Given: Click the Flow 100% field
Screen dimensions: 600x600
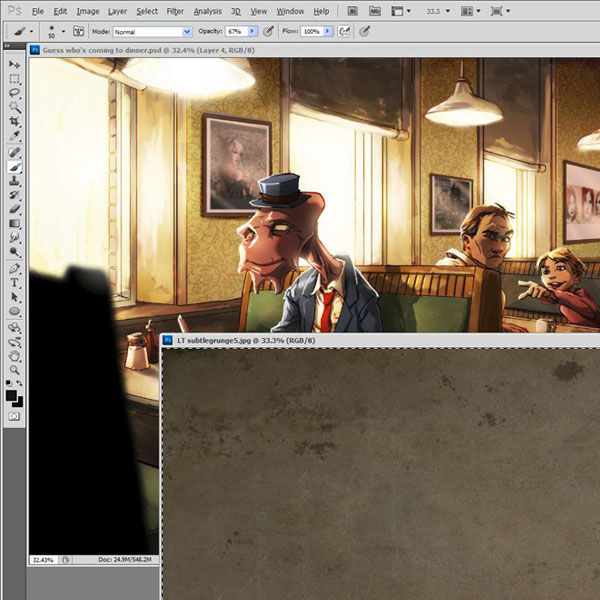Looking at the screenshot, I should click(312, 31).
